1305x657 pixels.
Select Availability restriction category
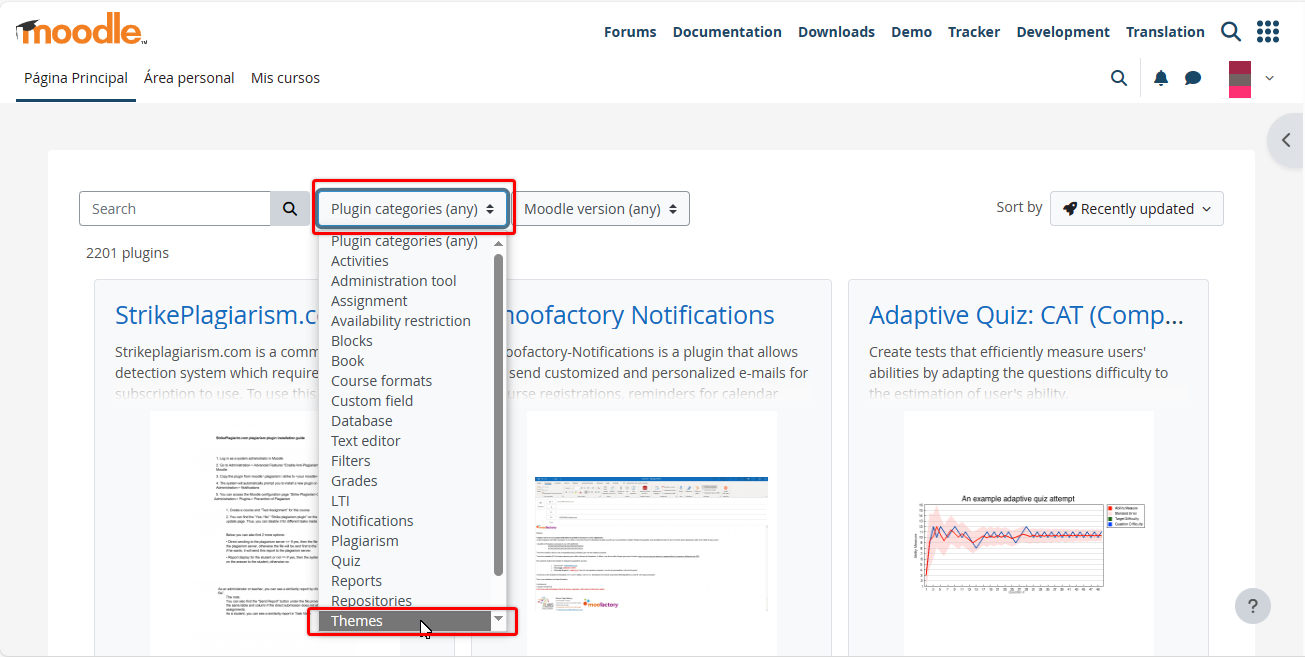coord(405,321)
